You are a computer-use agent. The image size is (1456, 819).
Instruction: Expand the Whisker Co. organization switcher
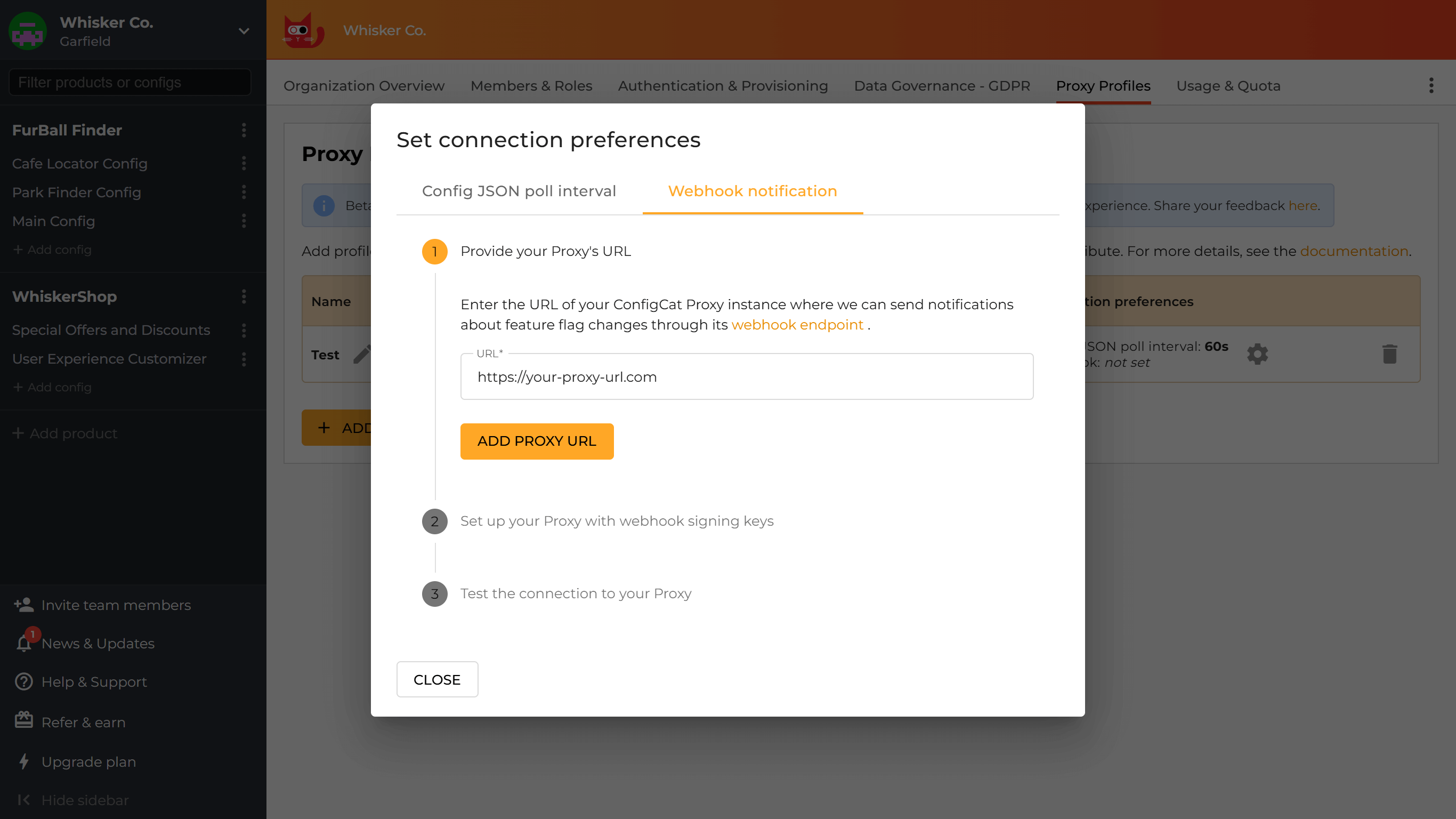coord(243,31)
